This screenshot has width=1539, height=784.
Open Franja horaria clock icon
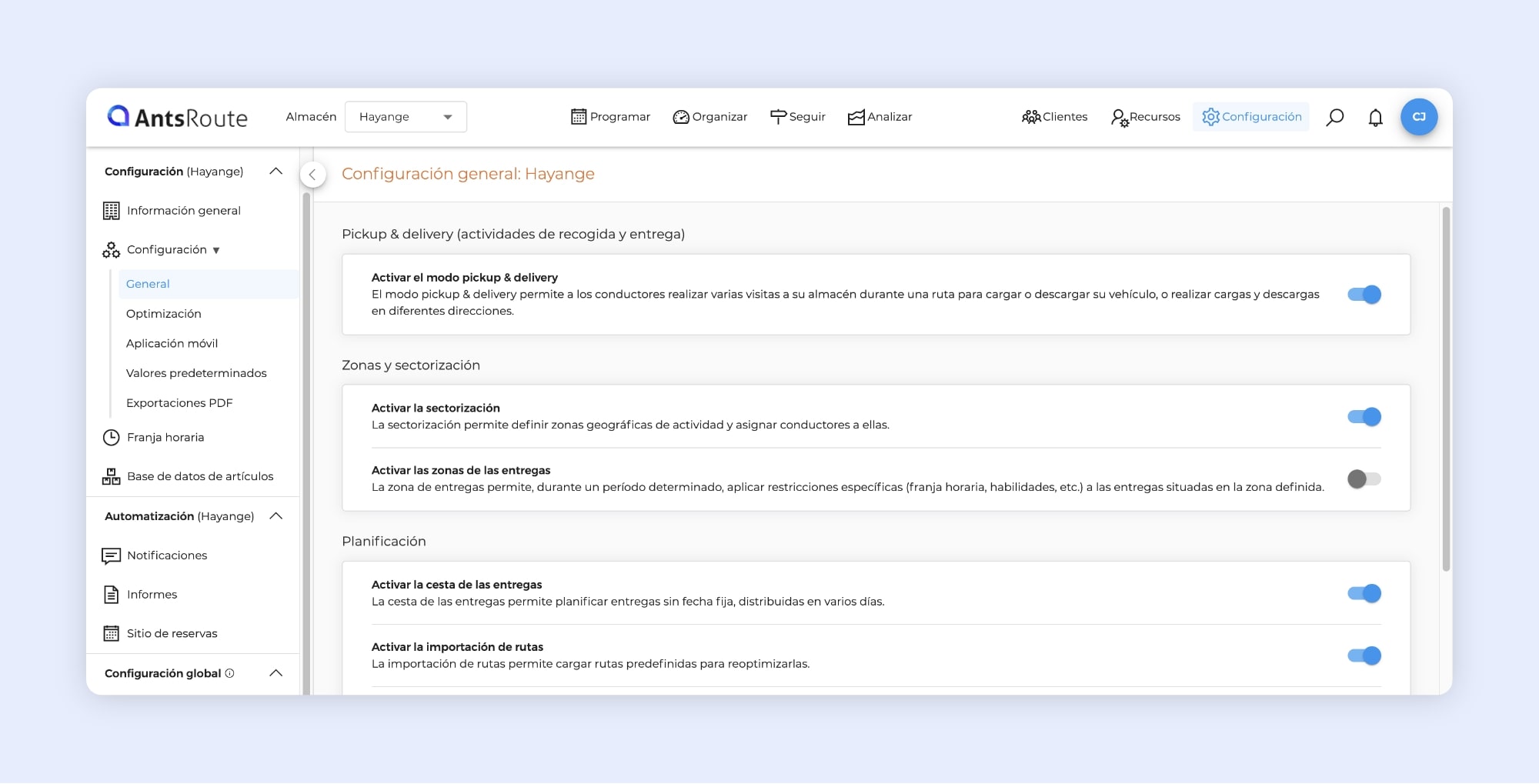pos(112,438)
